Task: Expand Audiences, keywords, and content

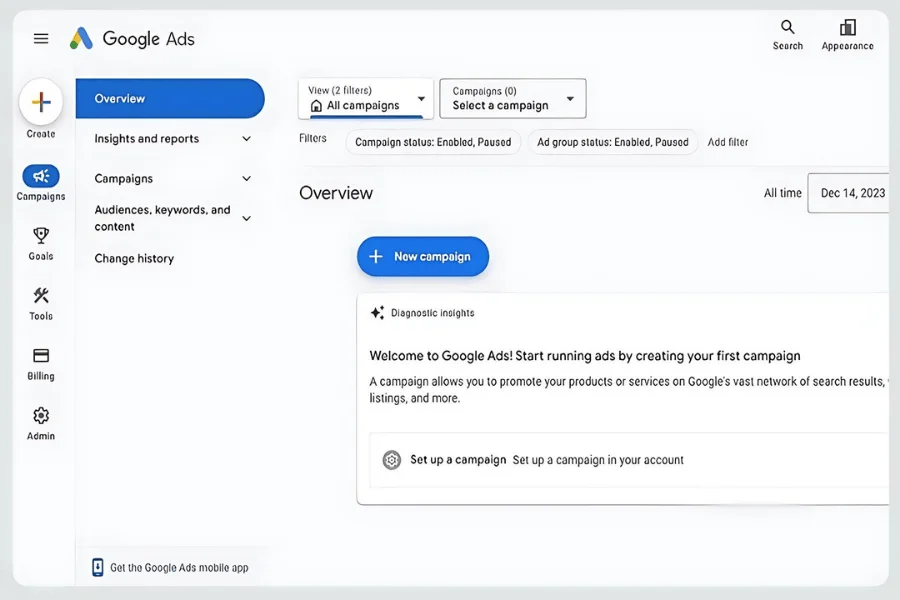Action: pyautogui.click(x=246, y=218)
